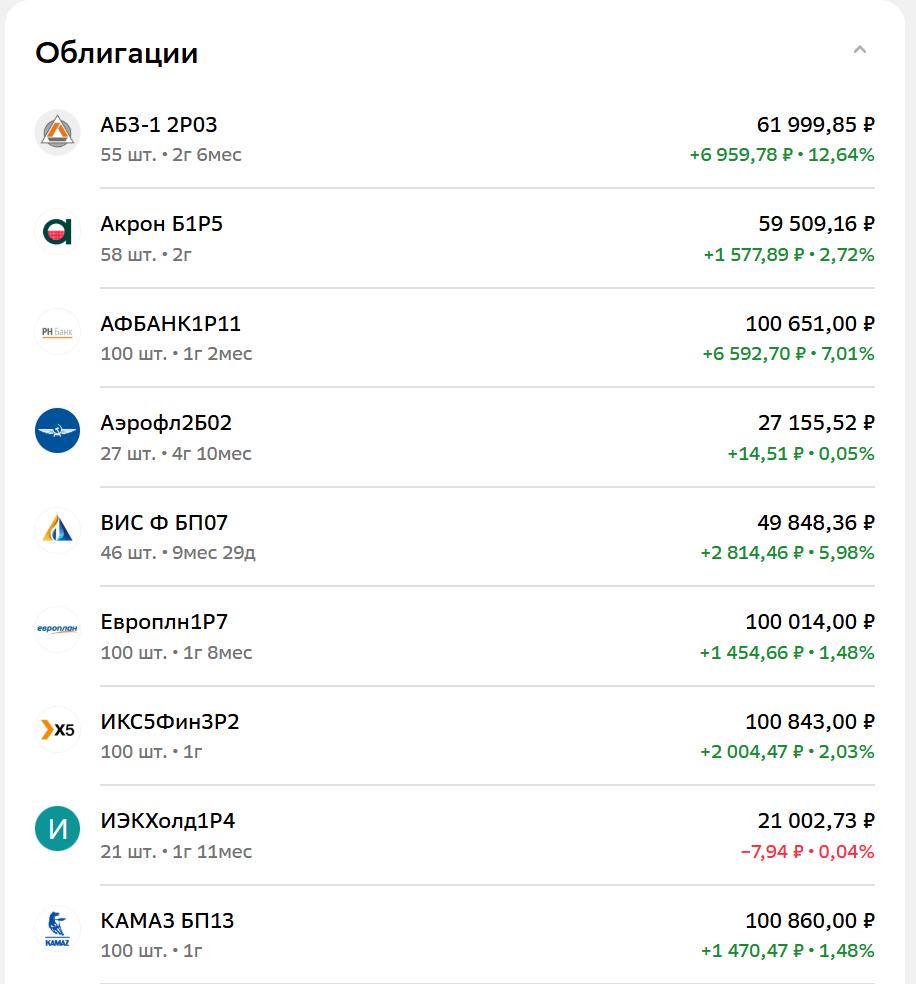Click the Европлан logo icon
Viewport: 916px width, 984px height.
pos(57,630)
